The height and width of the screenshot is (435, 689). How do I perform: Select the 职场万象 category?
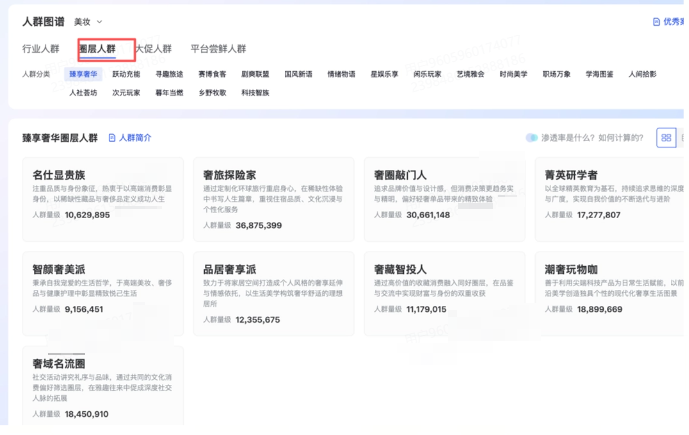point(556,74)
